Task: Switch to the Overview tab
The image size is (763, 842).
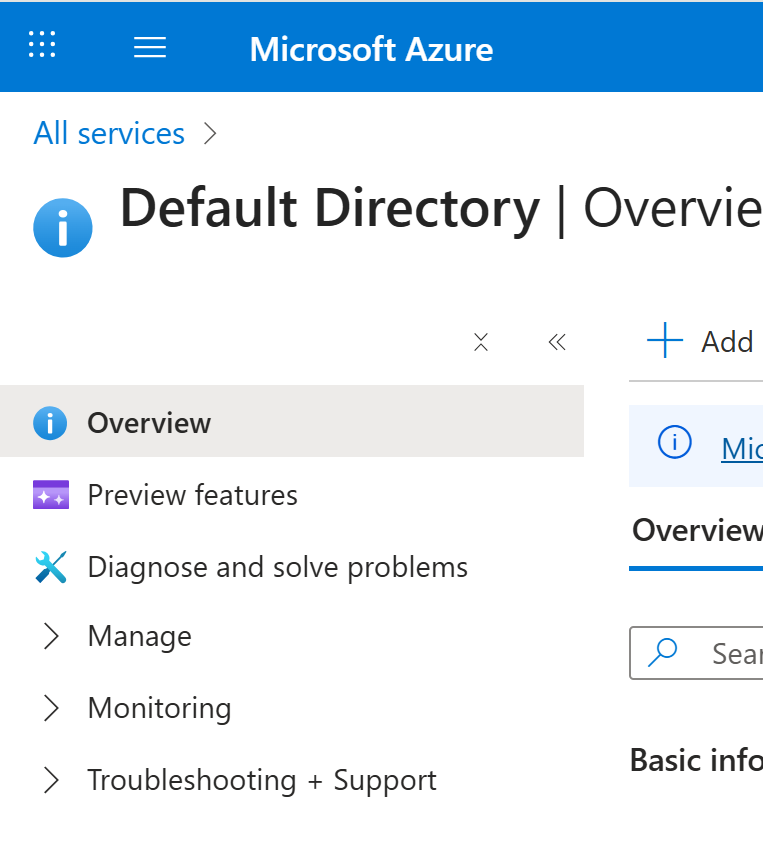Action: click(x=697, y=530)
